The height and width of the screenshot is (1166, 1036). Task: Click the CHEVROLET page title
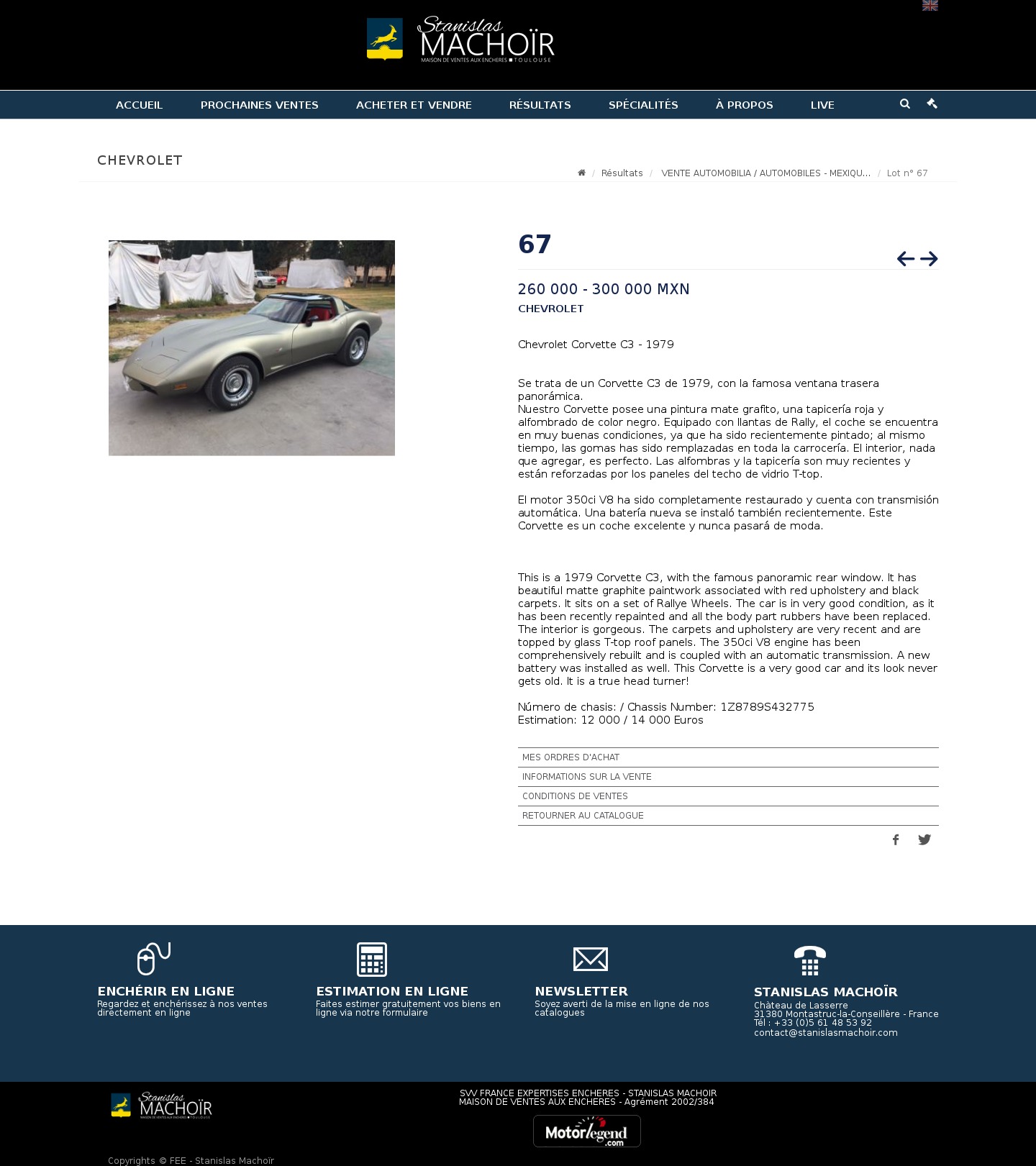click(140, 160)
